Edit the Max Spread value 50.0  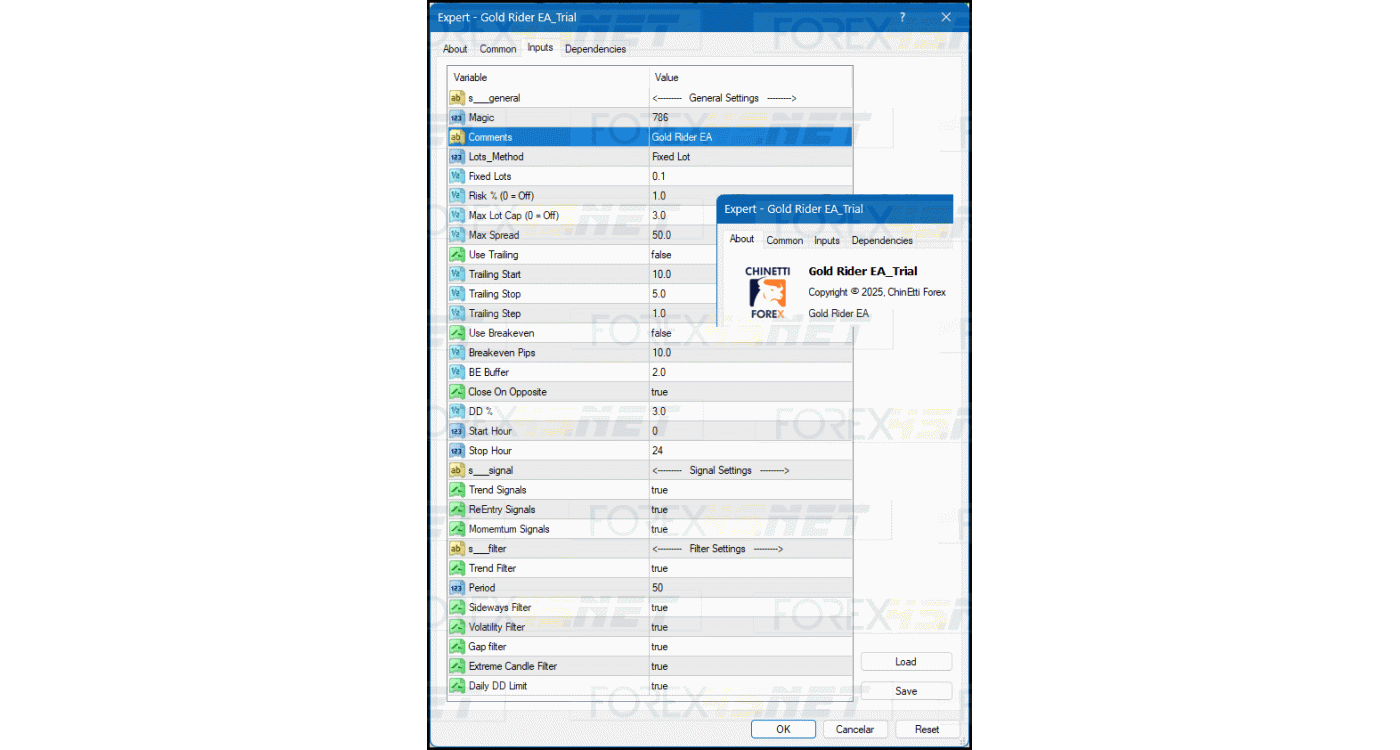[x=680, y=235]
